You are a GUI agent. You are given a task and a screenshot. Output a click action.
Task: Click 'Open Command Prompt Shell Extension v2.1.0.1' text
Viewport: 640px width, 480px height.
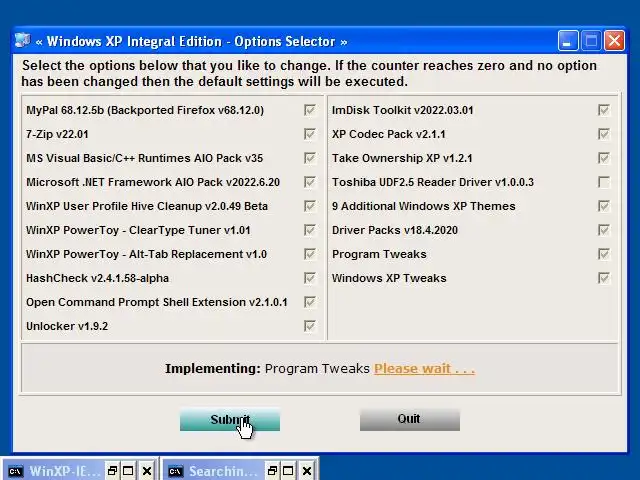click(x=157, y=302)
